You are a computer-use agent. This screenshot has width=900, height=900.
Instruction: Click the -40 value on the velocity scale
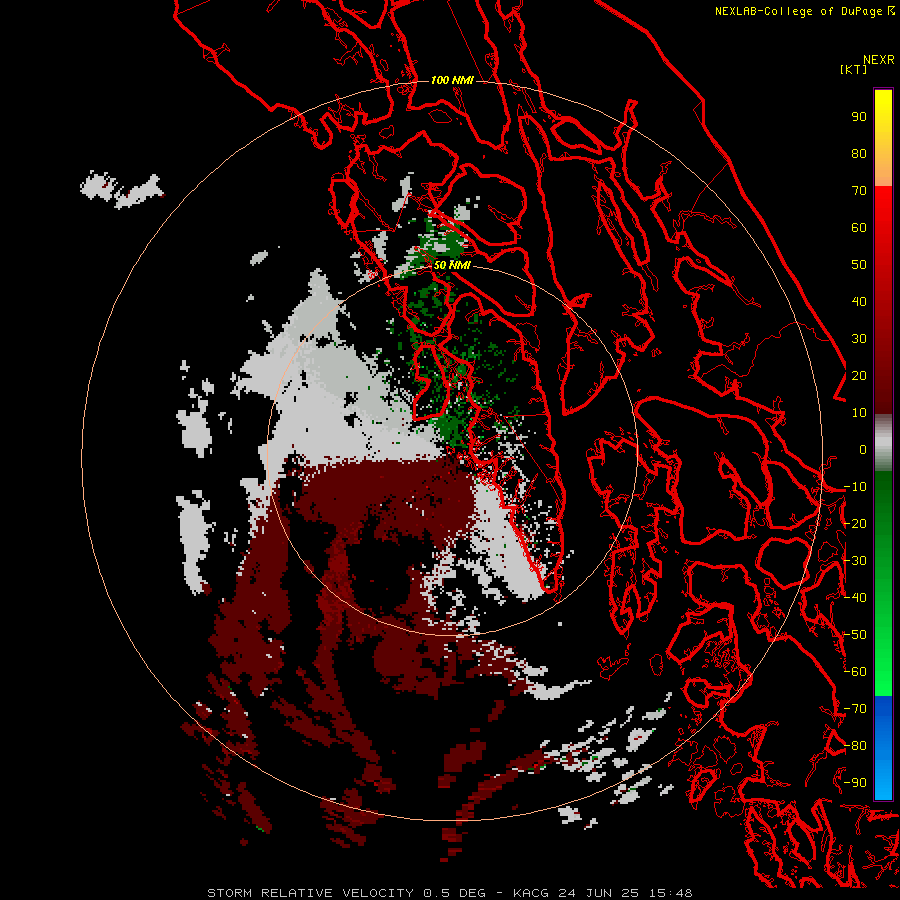coord(855,598)
